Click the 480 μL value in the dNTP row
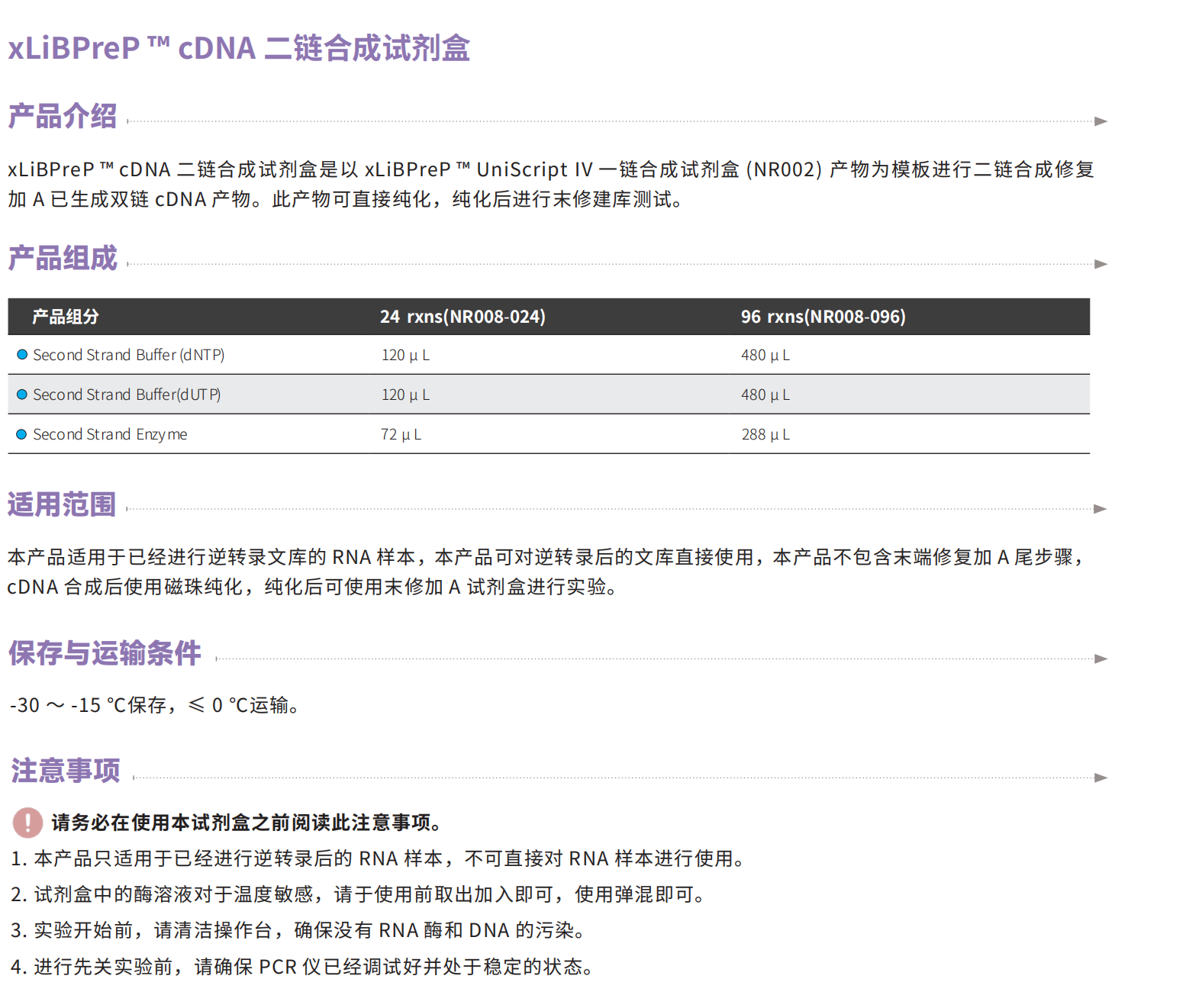Screen dimensions: 1199x1008 point(765,355)
